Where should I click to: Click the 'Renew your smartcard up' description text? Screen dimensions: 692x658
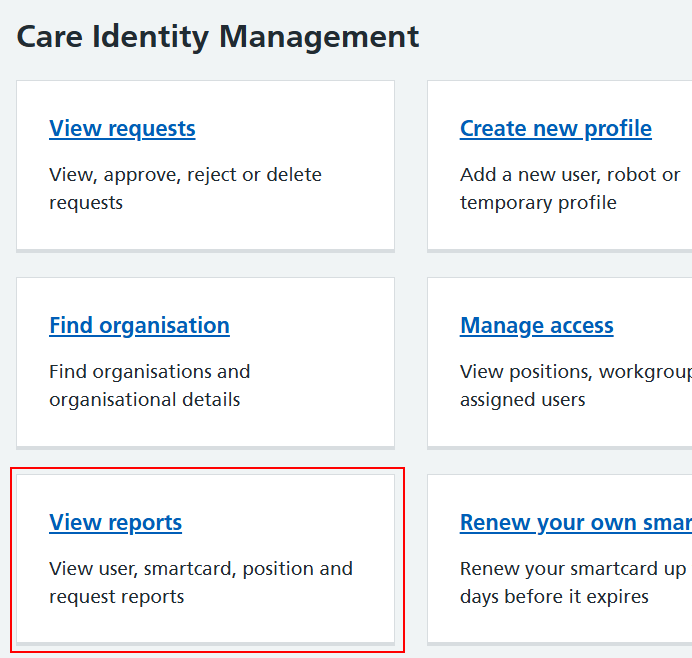(573, 583)
